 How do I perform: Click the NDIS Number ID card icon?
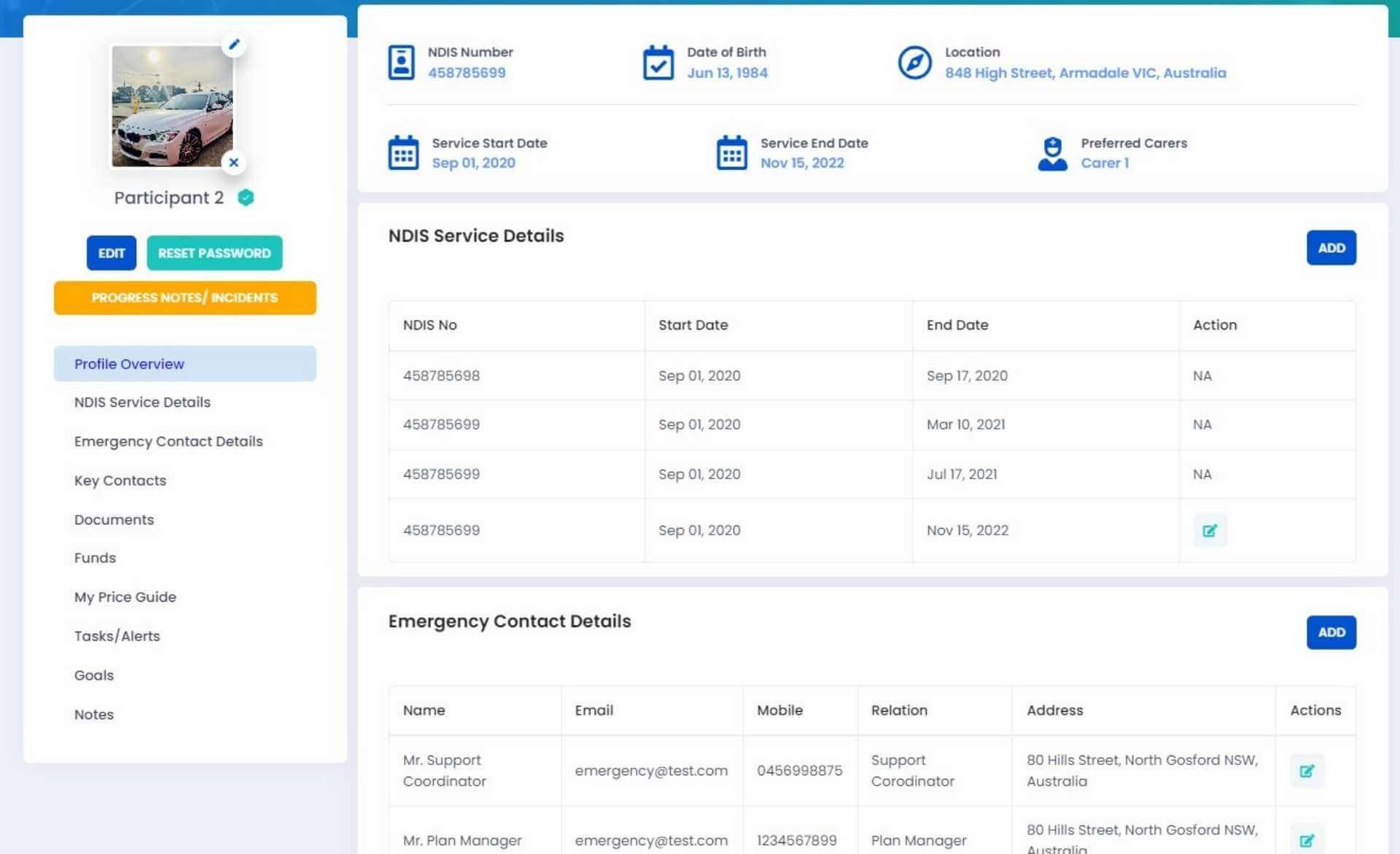401,63
